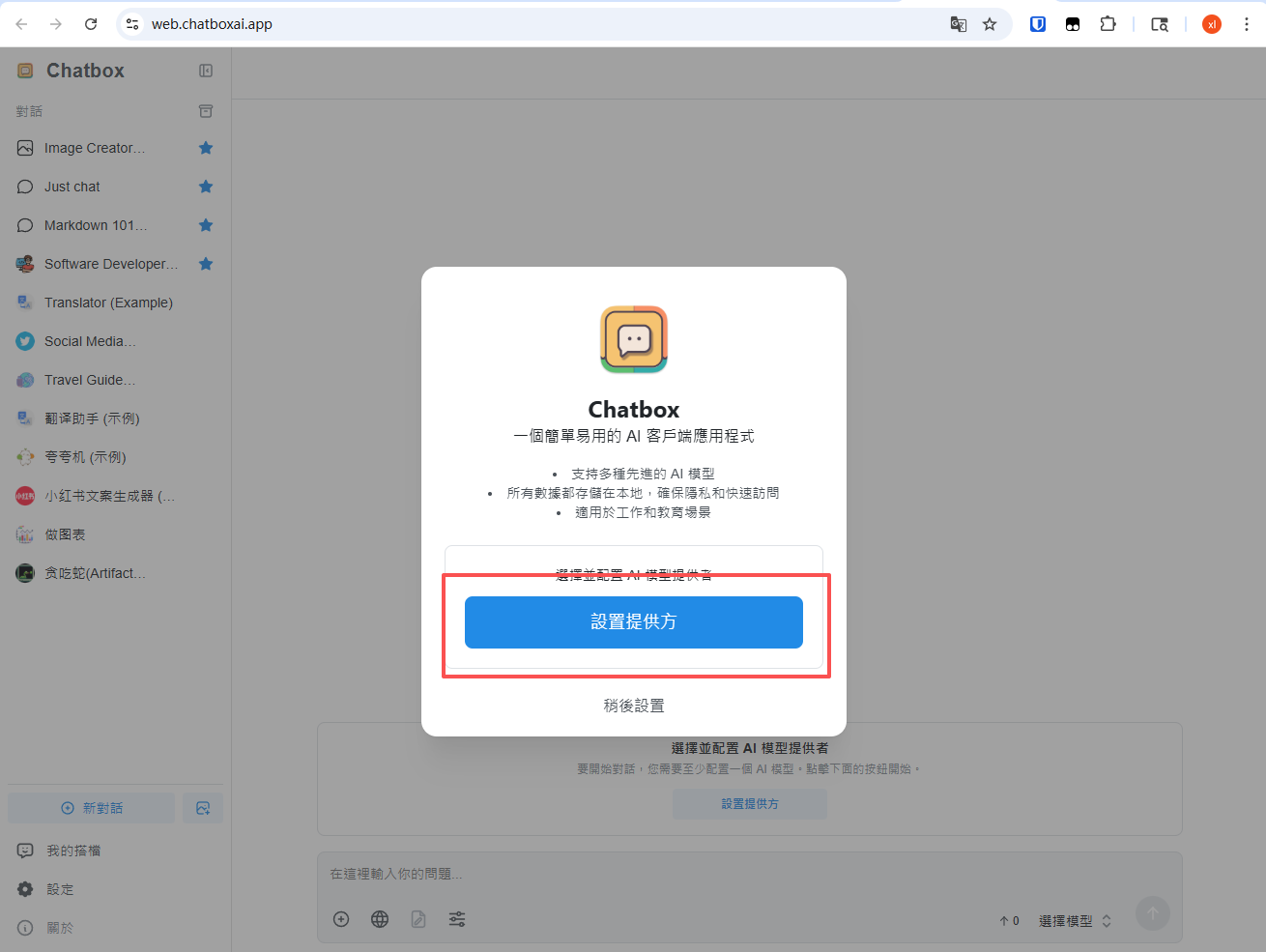Unstar the Just chat conversation

pyautogui.click(x=206, y=187)
